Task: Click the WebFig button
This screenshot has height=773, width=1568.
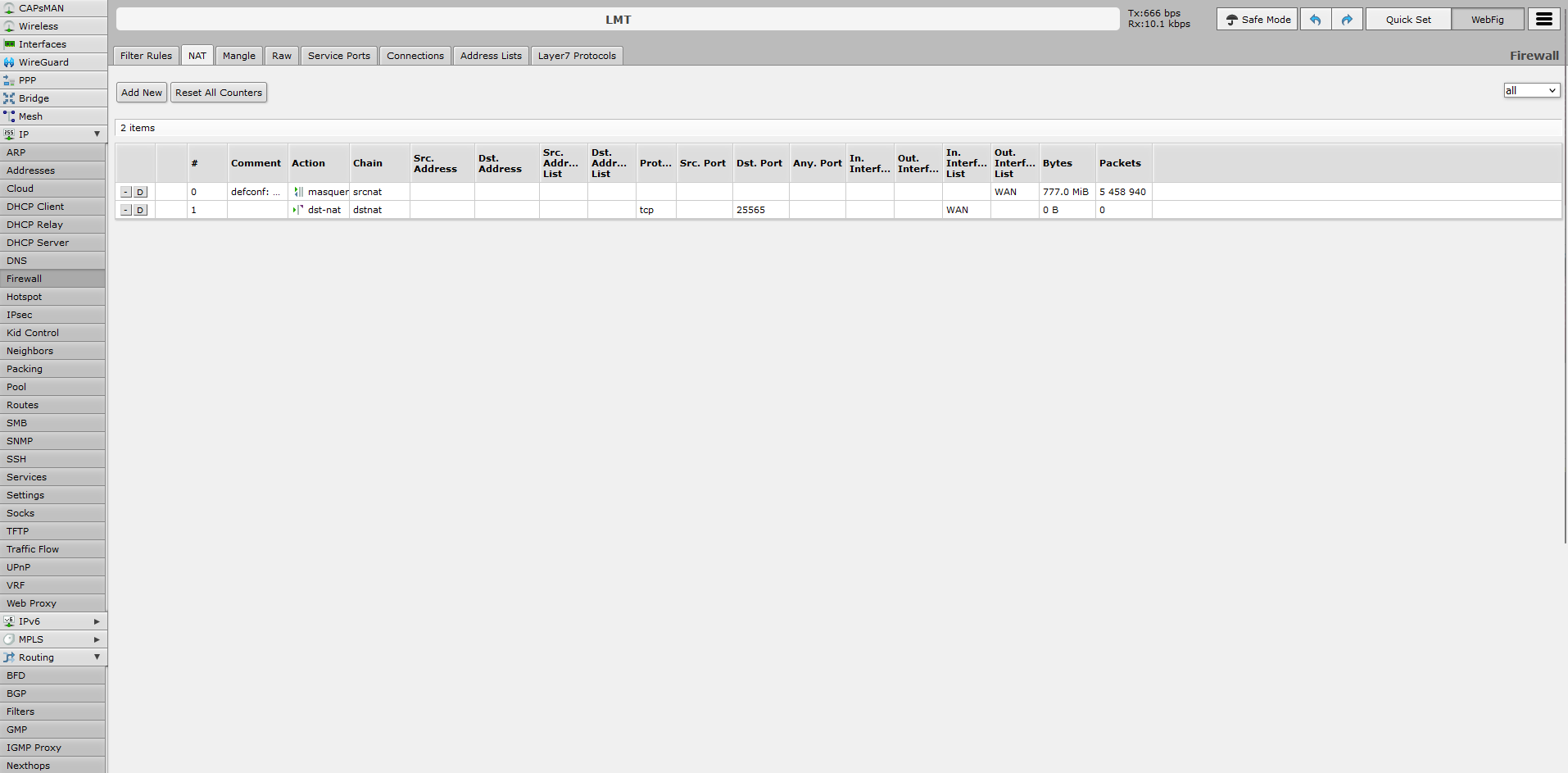Action: pos(1487,20)
